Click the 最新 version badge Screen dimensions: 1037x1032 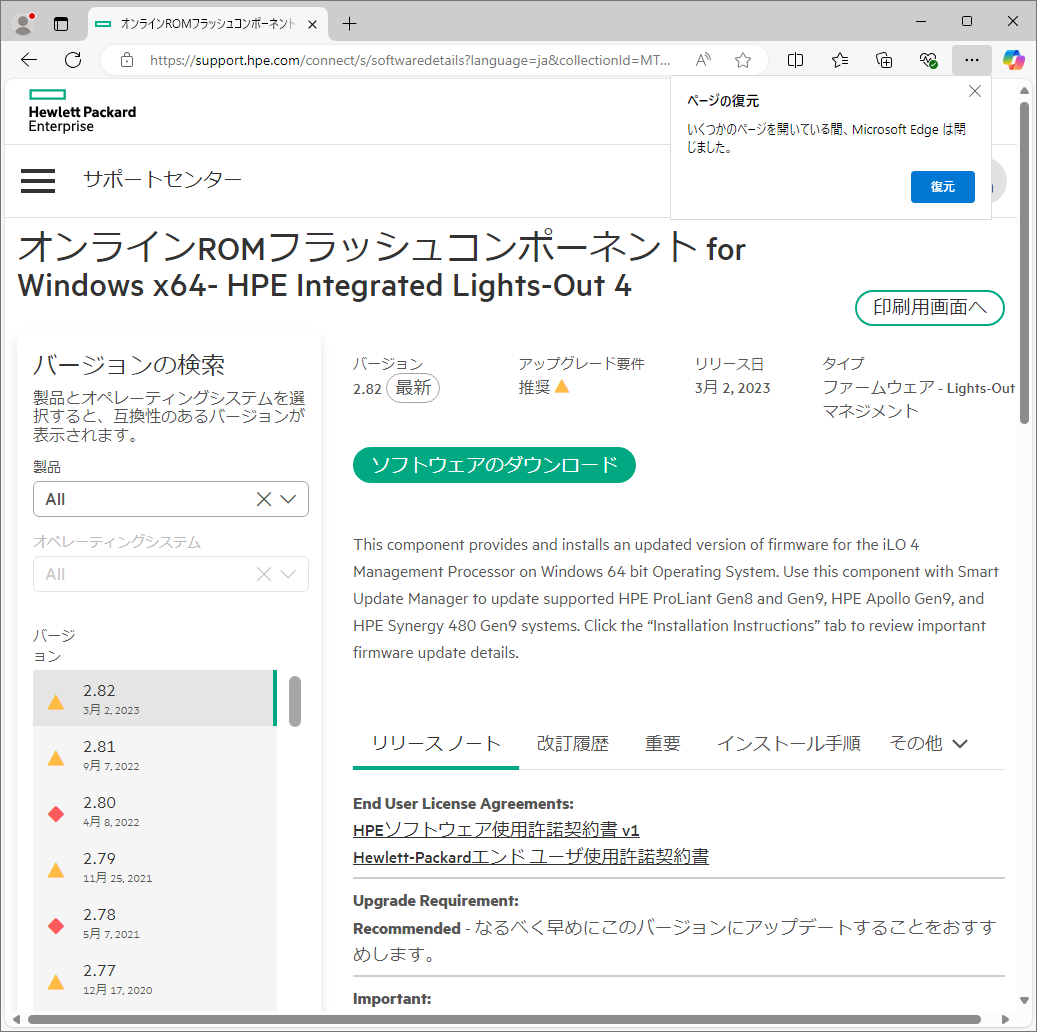413,388
